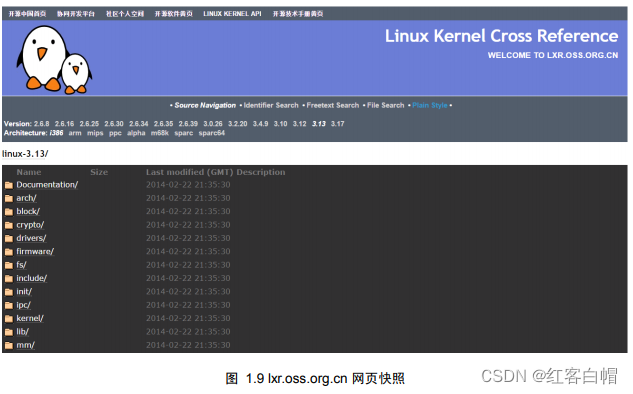
Task: Choose the mips architecture
Action: (x=95, y=133)
